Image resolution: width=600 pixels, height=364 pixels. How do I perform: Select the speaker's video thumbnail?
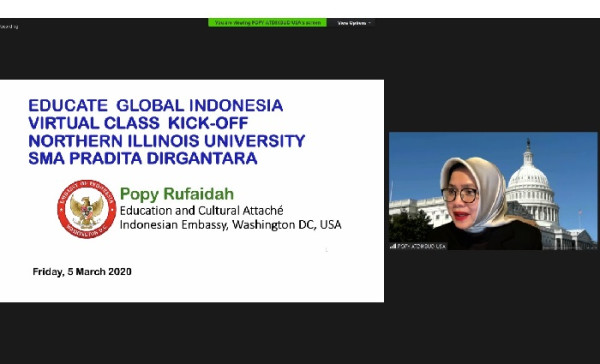[x=493, y=191]
